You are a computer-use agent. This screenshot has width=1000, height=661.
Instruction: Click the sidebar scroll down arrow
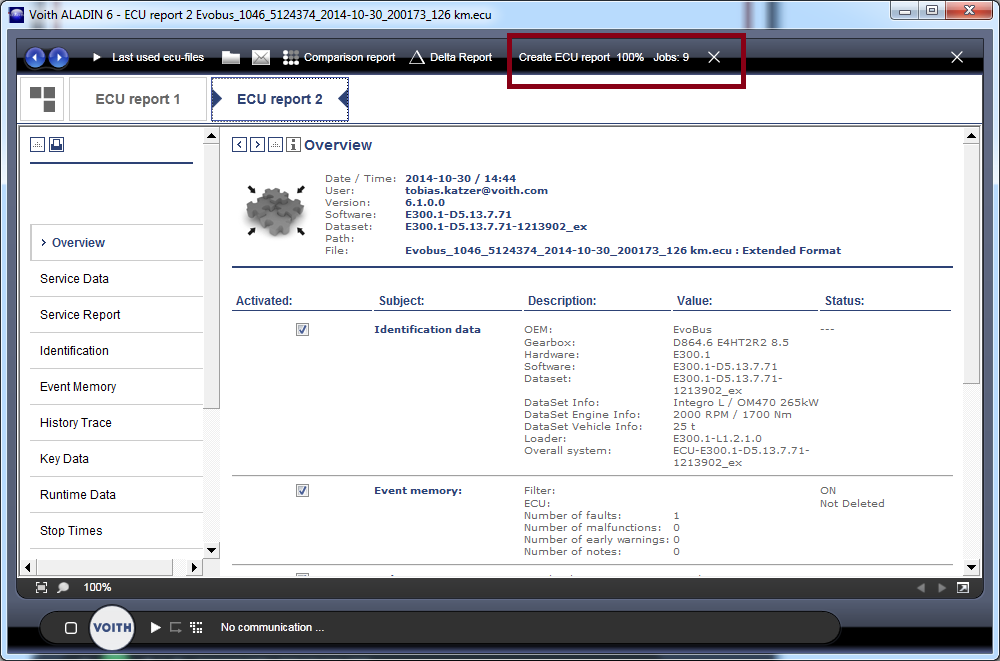212,550
